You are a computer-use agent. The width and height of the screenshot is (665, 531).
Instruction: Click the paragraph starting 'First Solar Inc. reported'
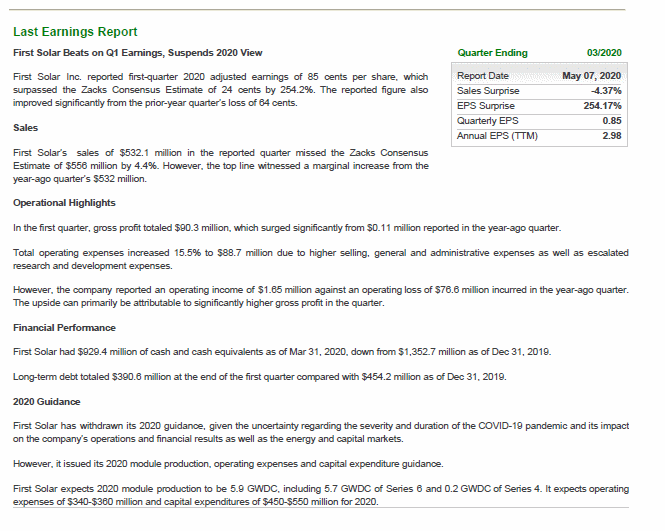tap(221, 90)
